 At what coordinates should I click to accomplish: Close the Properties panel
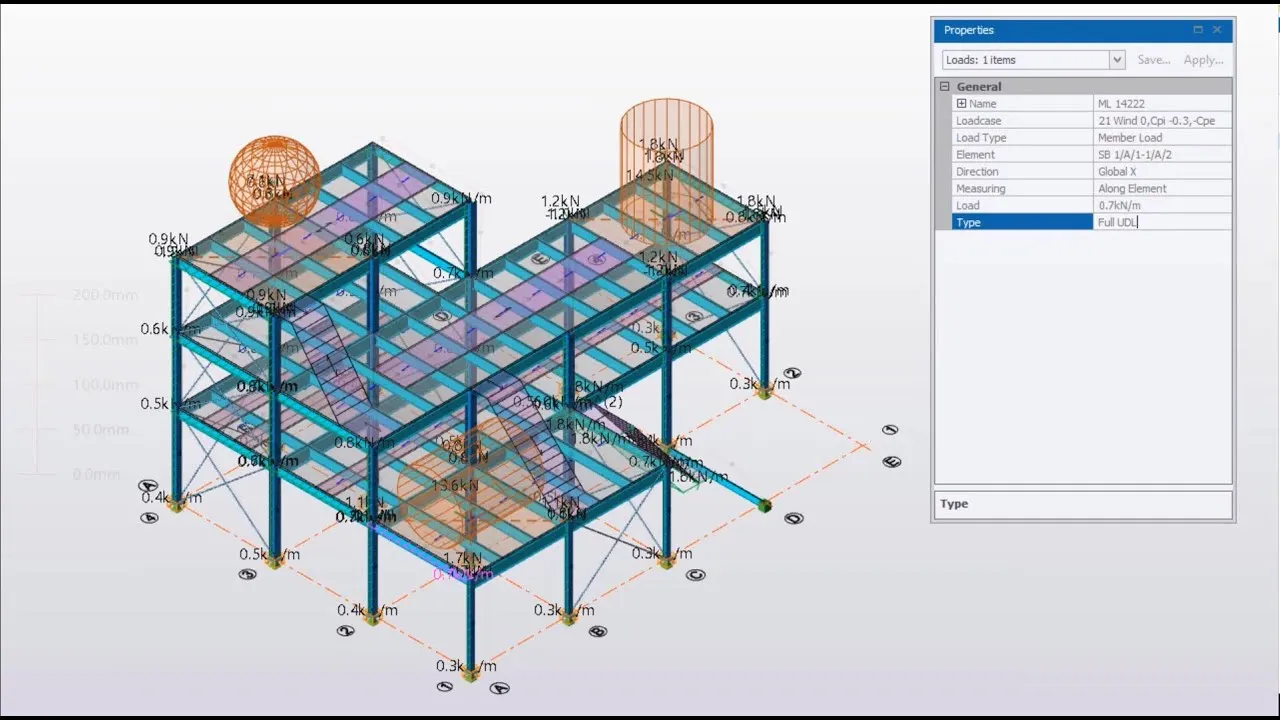tap(1217, 30)
